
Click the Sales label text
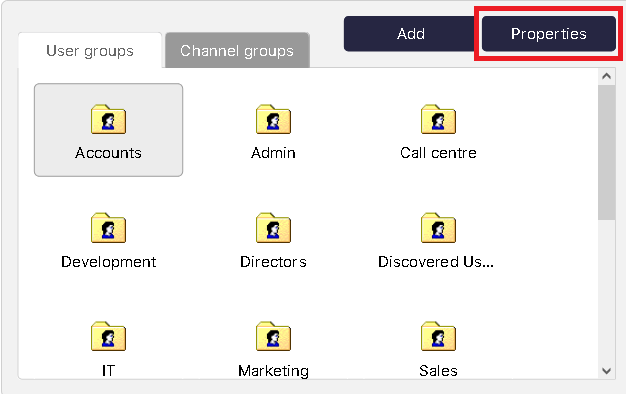pyautogui.click(x=438, y=371)
